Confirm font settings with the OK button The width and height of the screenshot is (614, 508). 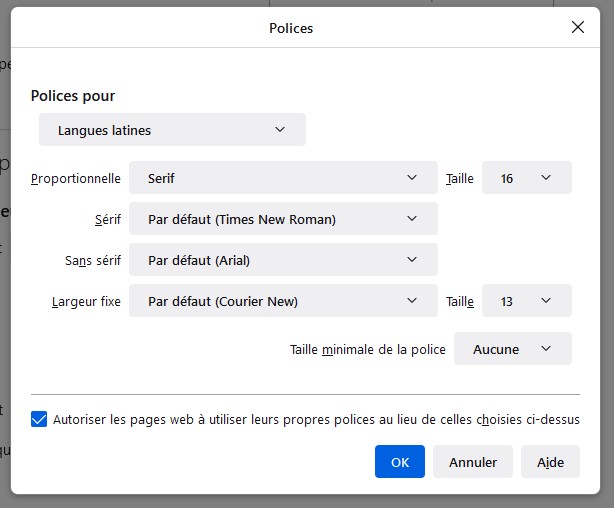click(x=400, y=462)
